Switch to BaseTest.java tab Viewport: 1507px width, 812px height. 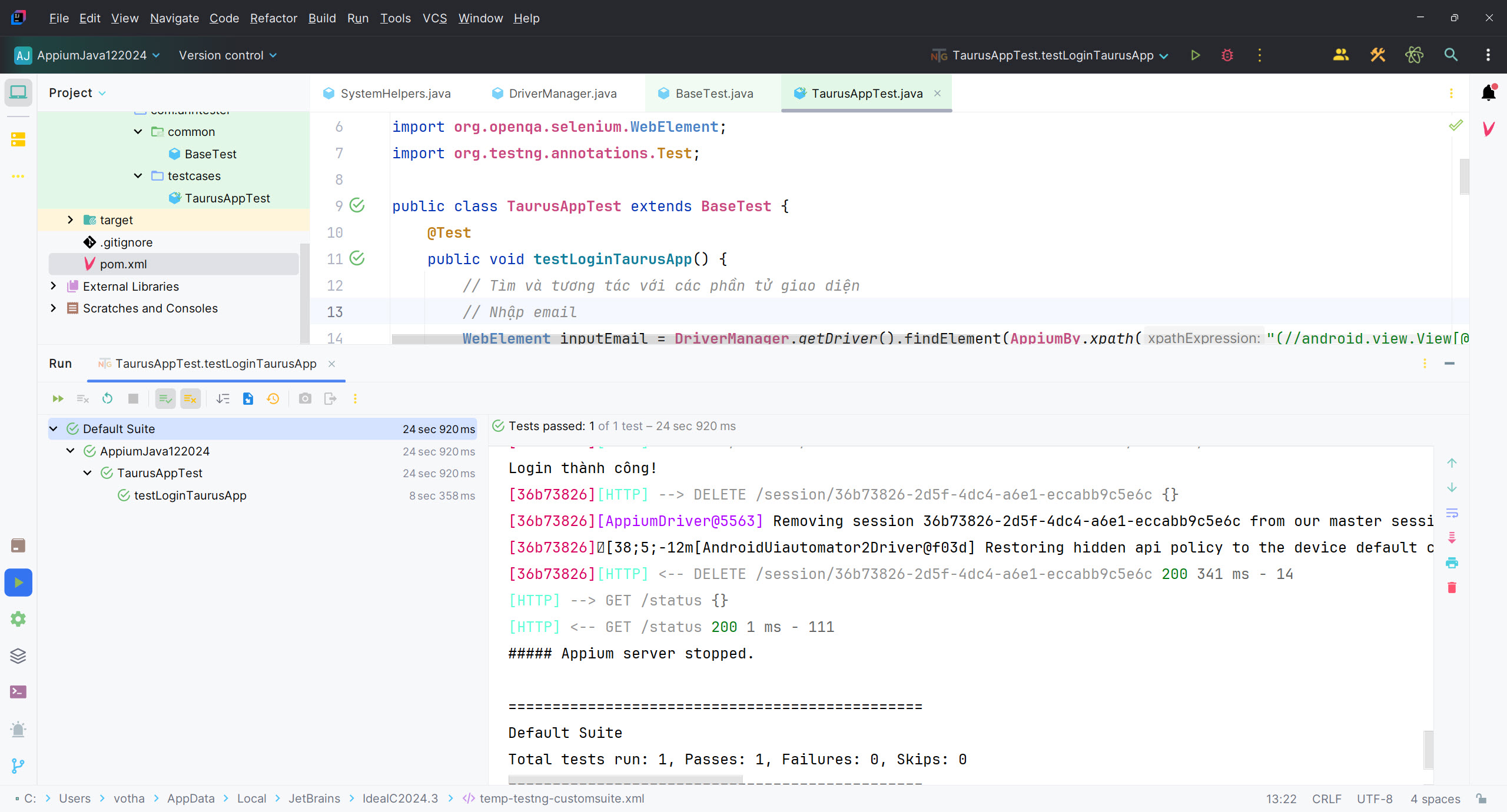pyautogui.click(x=714, y=94)
